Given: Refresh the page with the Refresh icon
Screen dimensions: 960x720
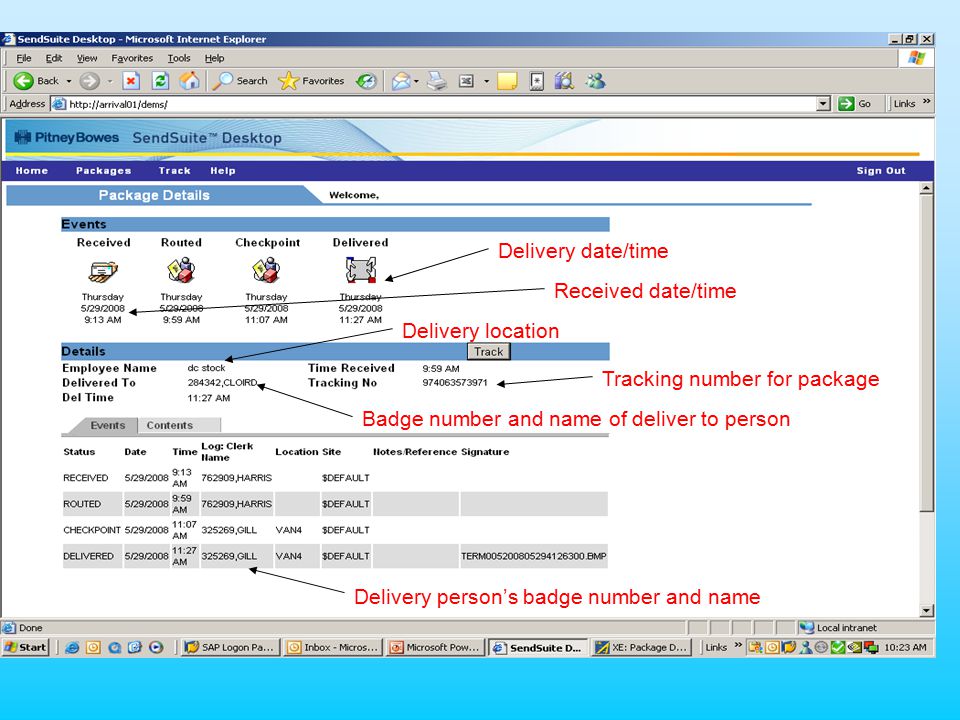Looking at the screenshot, I should [160, 81].
